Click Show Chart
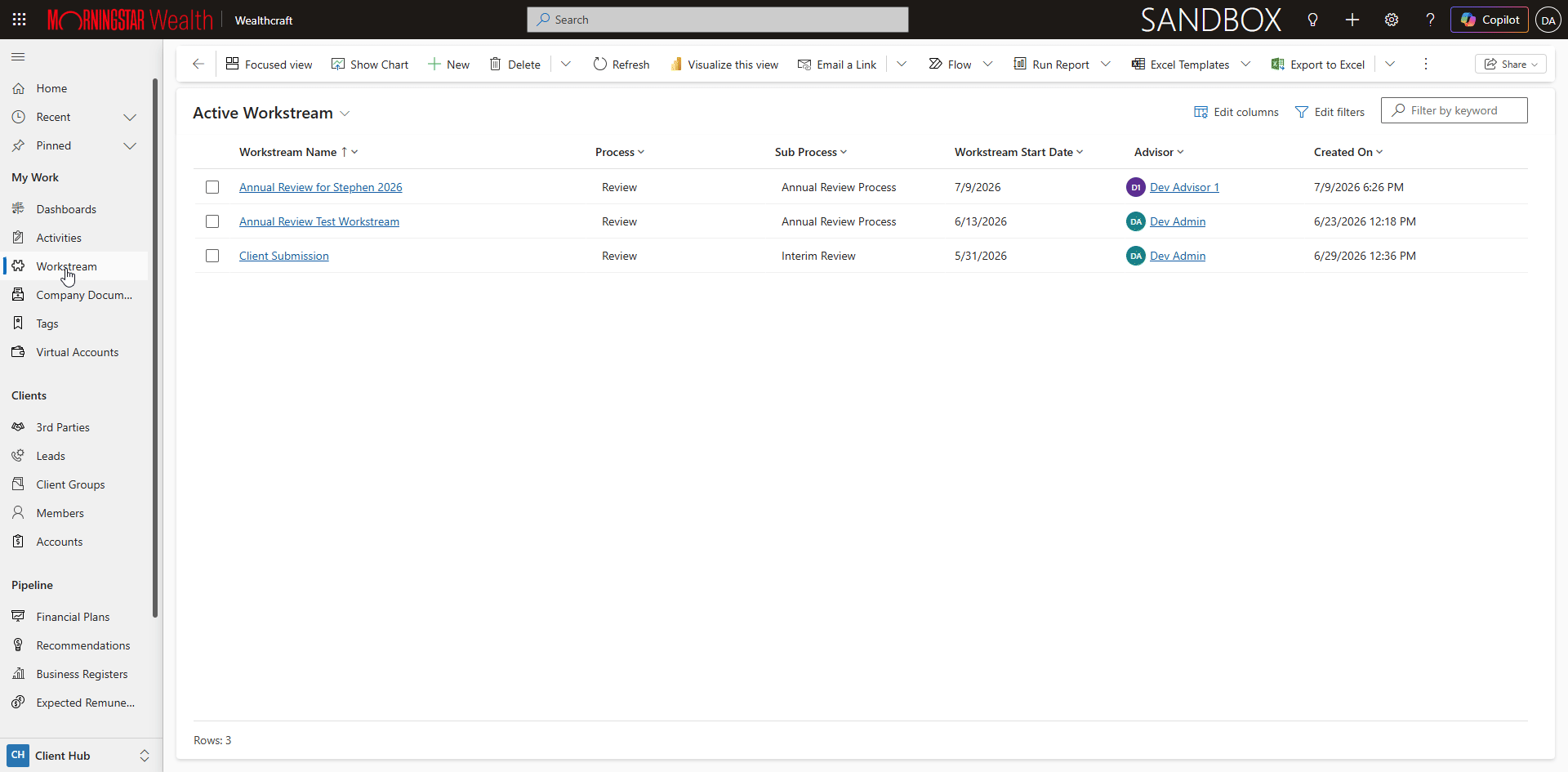1568x772 pixels. pos(370,64)
